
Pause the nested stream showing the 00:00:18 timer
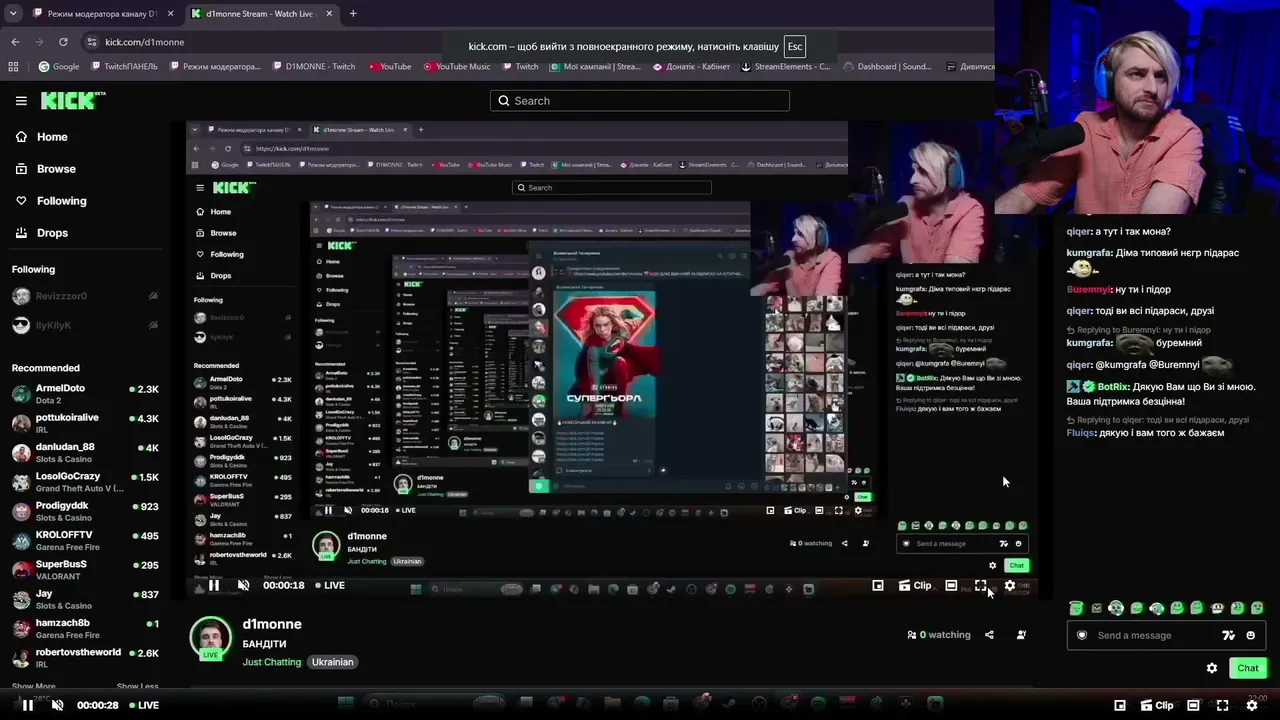pyautogui.click(x=214, y=585)
